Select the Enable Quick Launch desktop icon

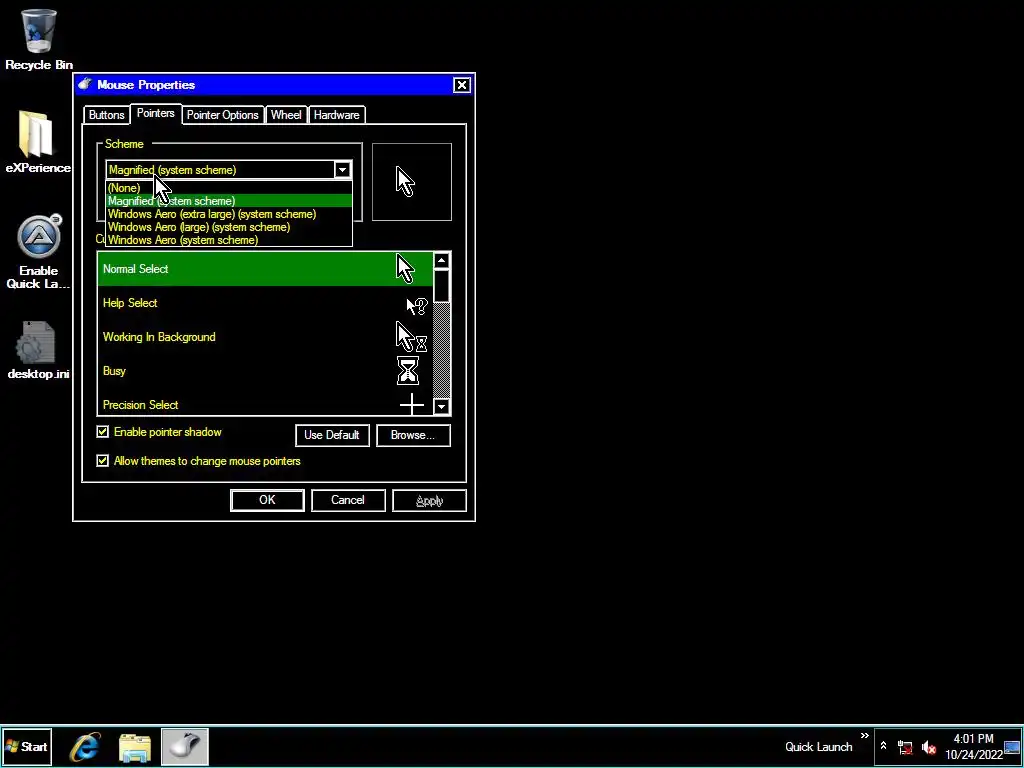click(39, 251)
